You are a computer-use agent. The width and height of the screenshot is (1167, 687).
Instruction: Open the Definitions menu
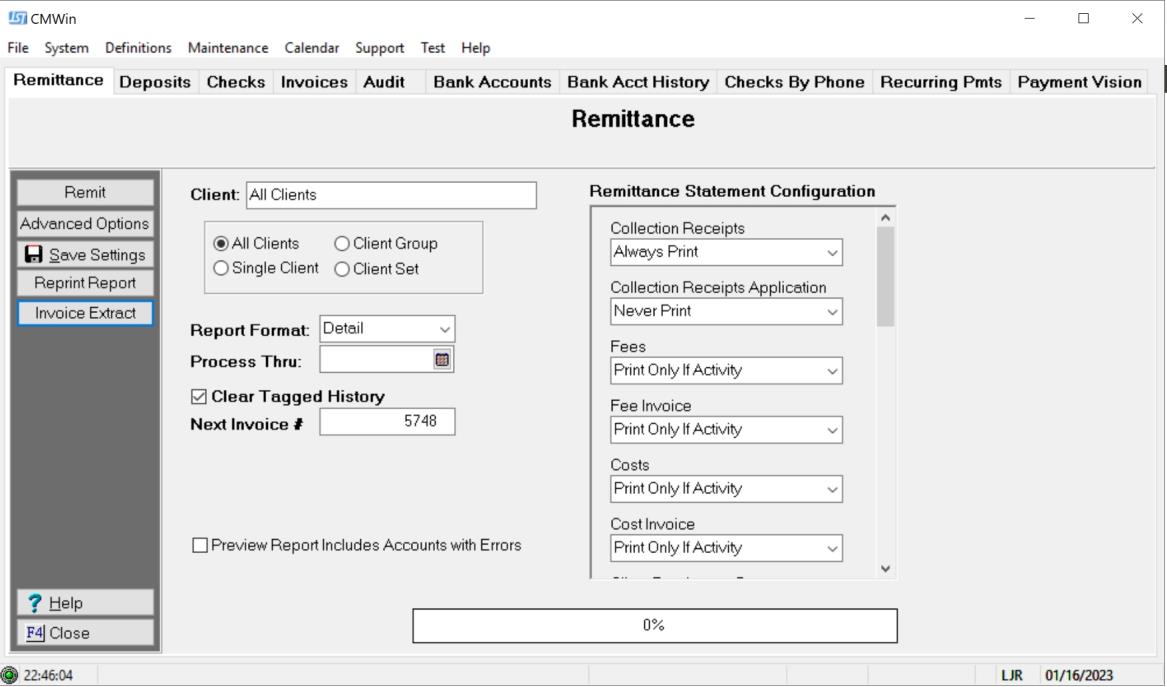tap(137, 47)
